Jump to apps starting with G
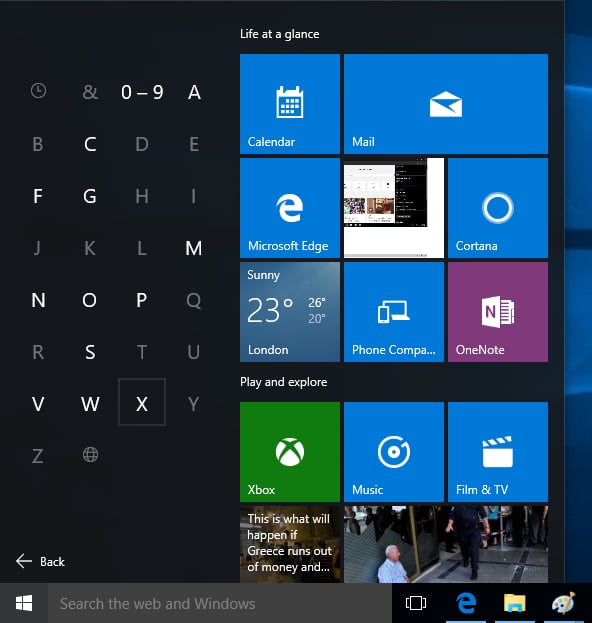592x623 pixels. [x=90, y=196]
